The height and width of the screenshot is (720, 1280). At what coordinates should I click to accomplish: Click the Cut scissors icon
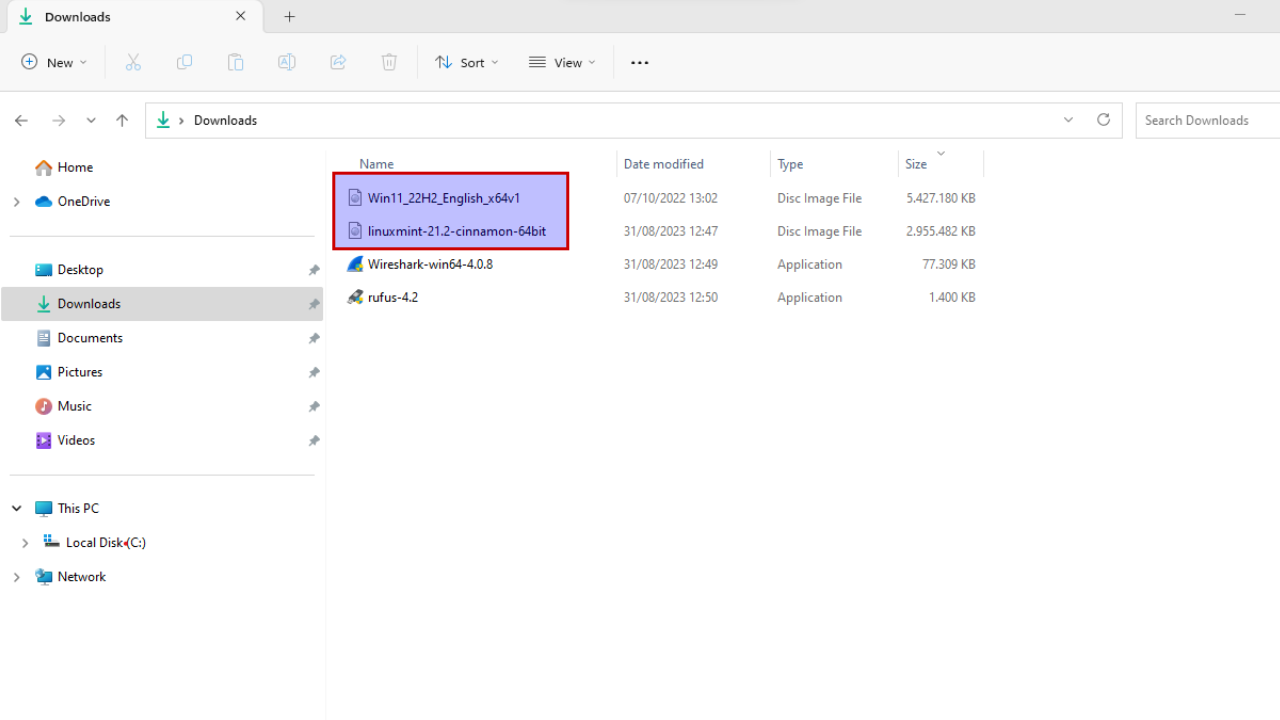pyautogui.click(x=133, y=62)
